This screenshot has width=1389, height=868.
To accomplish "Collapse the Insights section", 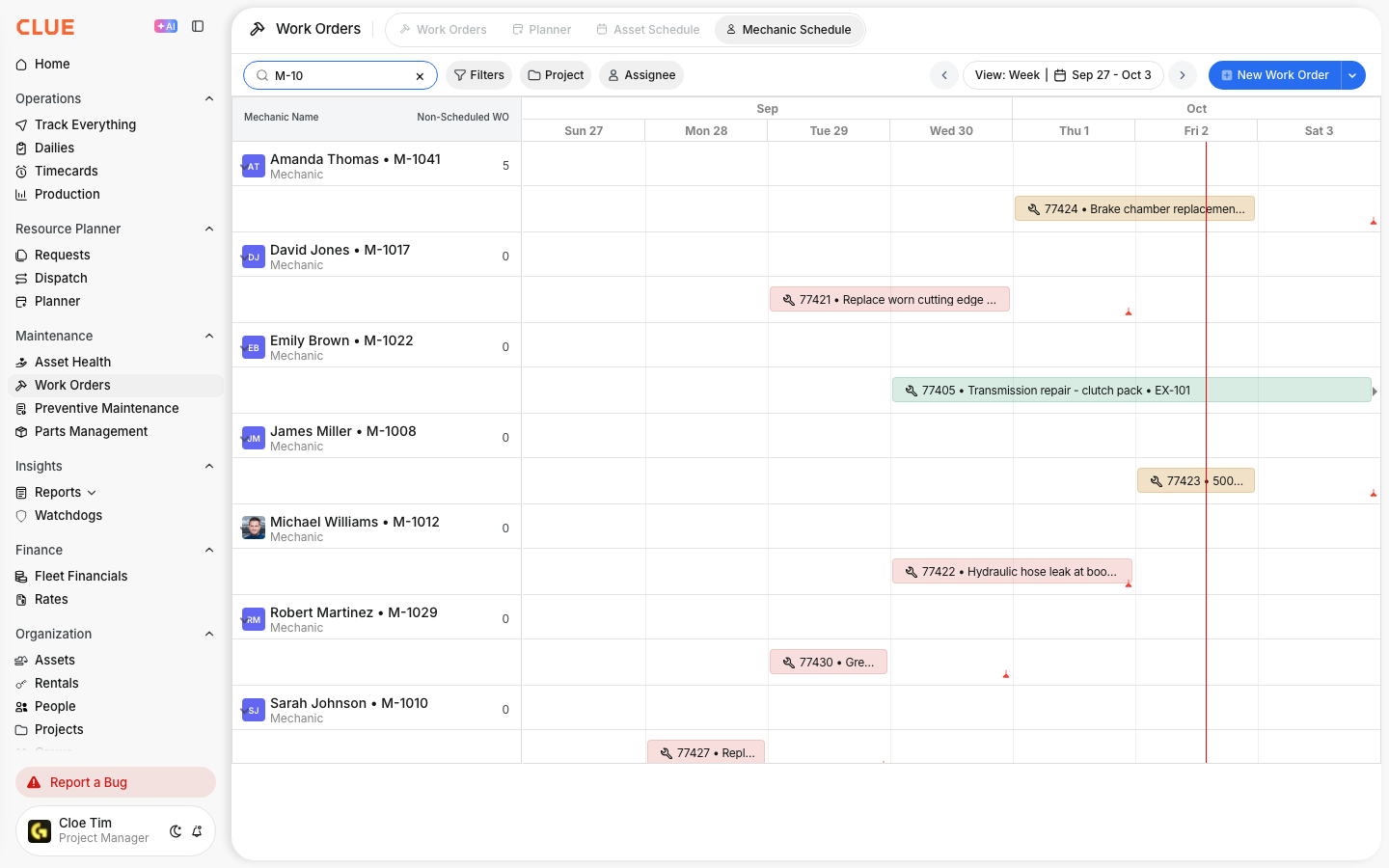I will pos(209,466).
